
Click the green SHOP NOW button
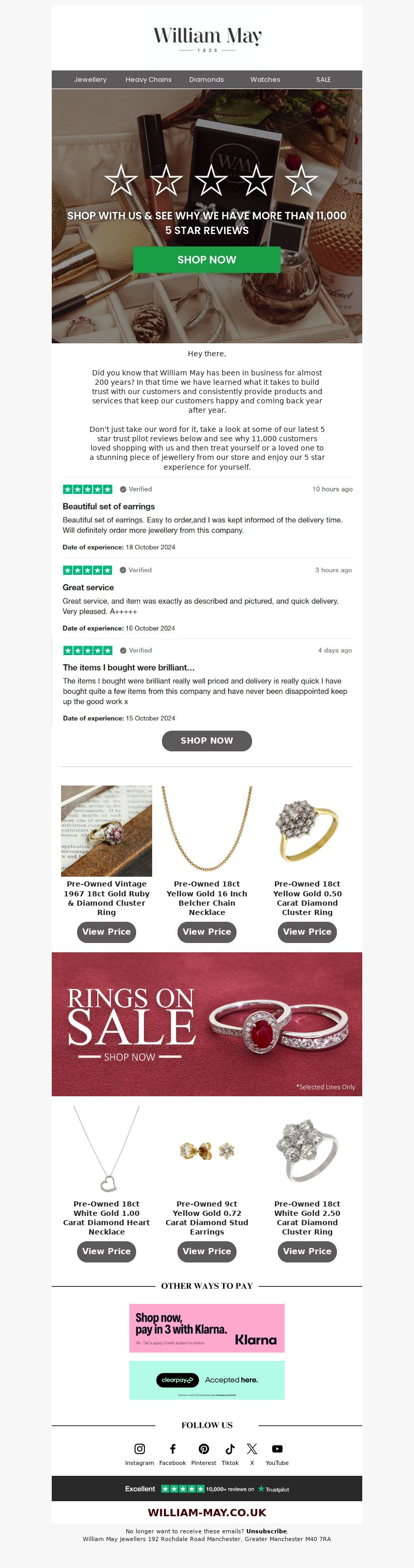tap(206, 259)
